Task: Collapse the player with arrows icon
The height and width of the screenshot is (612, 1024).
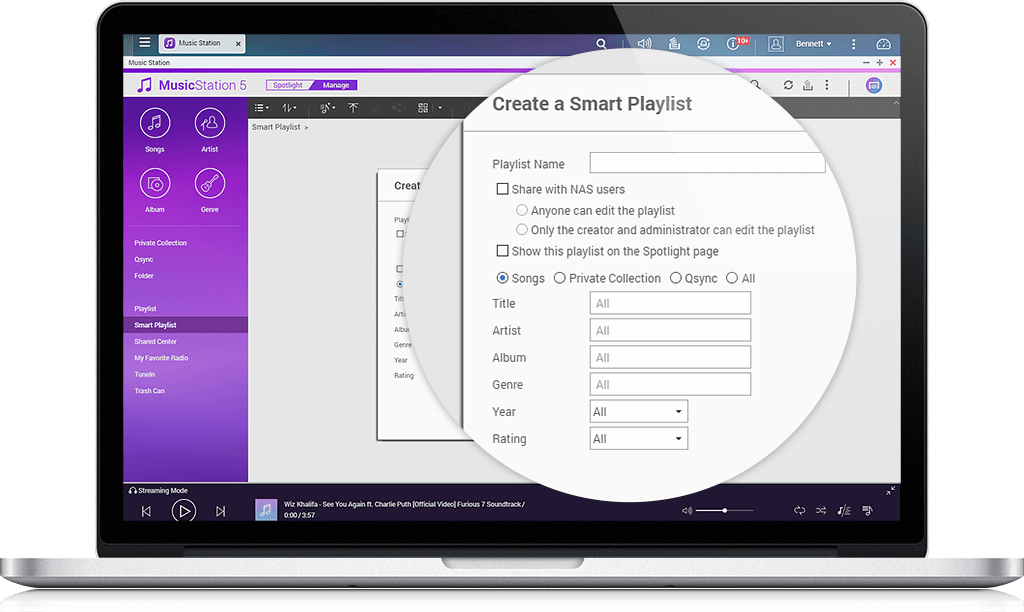Action: (891, 491)
